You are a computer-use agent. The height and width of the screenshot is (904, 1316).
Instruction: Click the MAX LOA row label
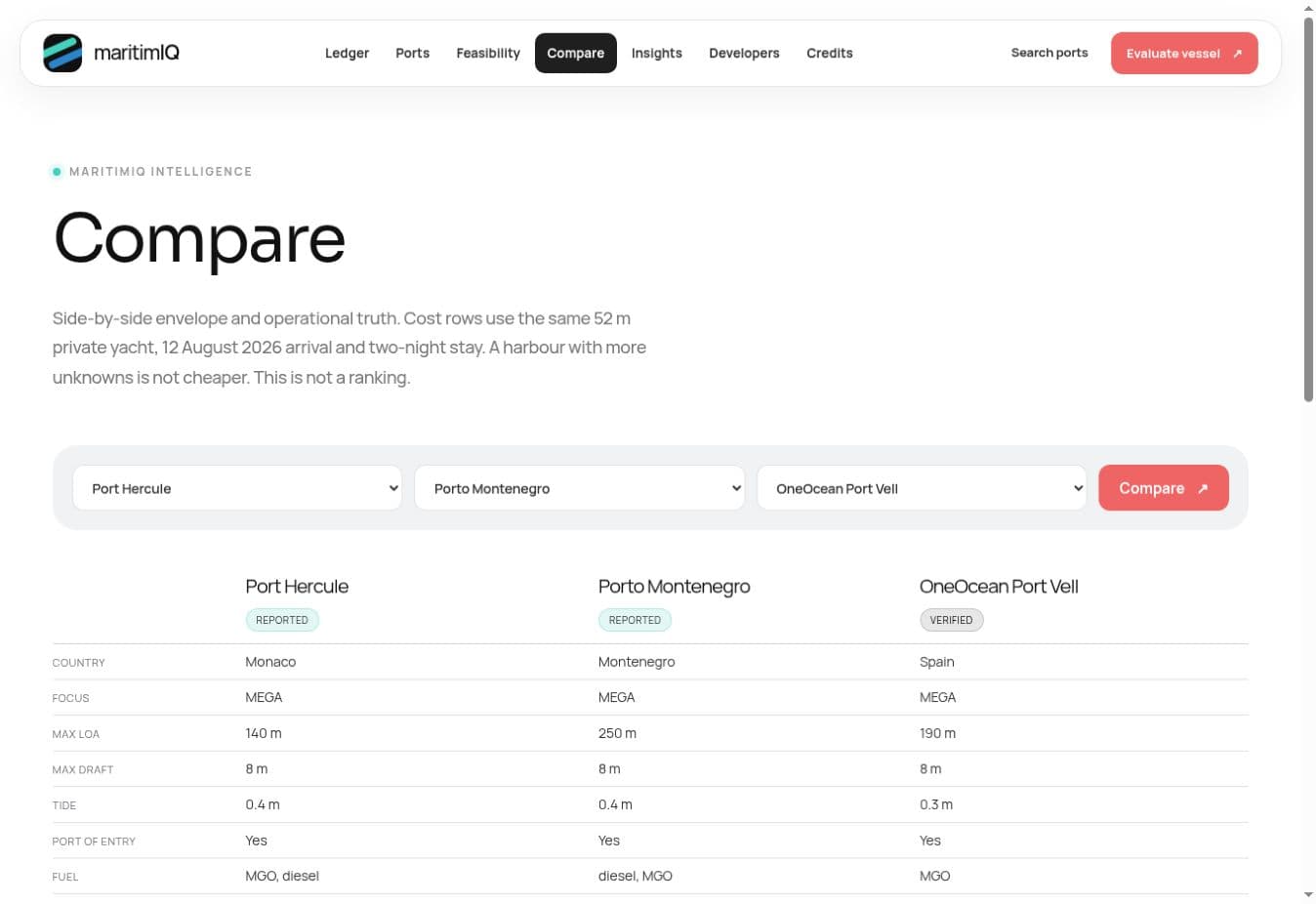75,734
